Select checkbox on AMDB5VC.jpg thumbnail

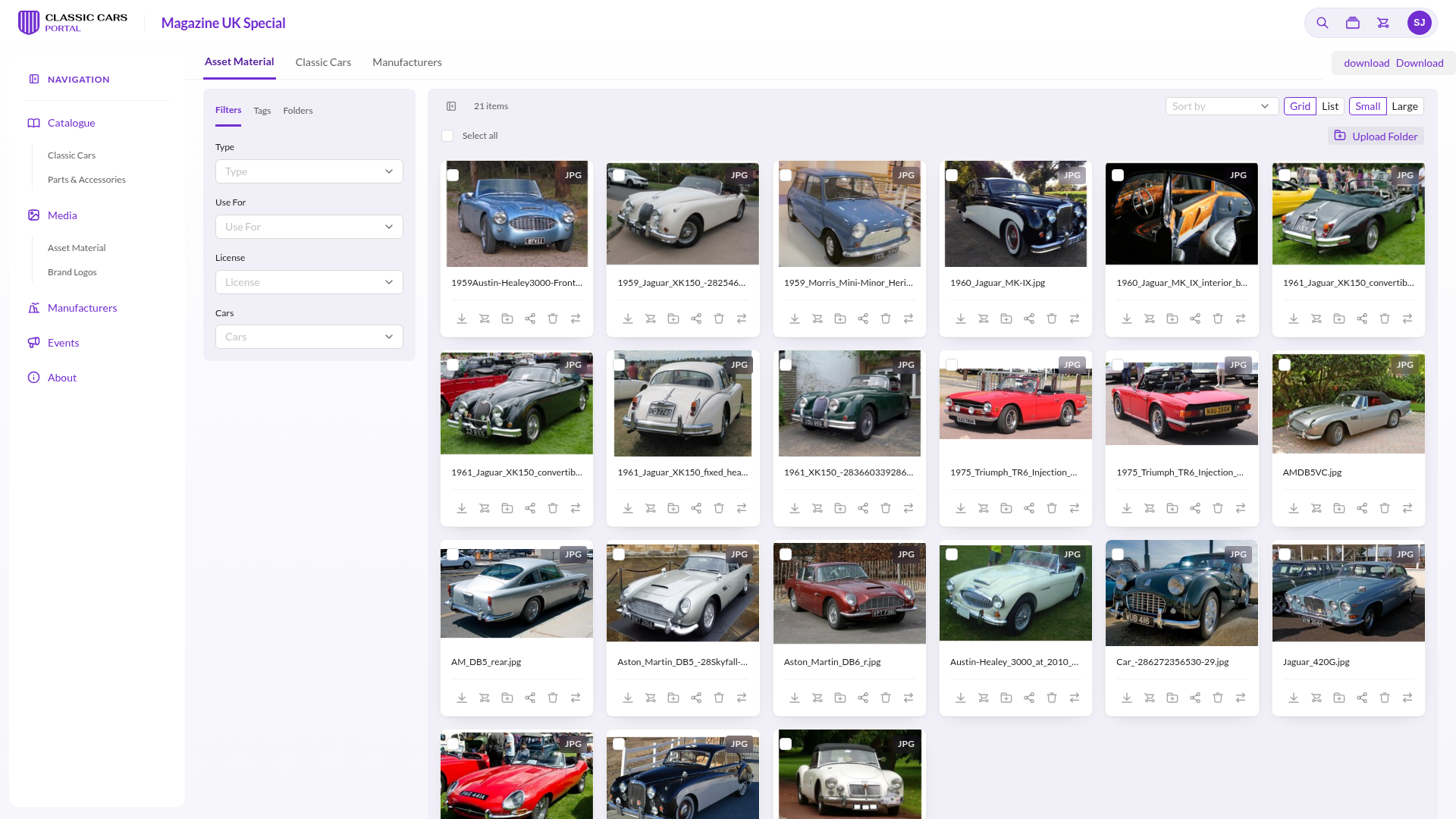1285,365
